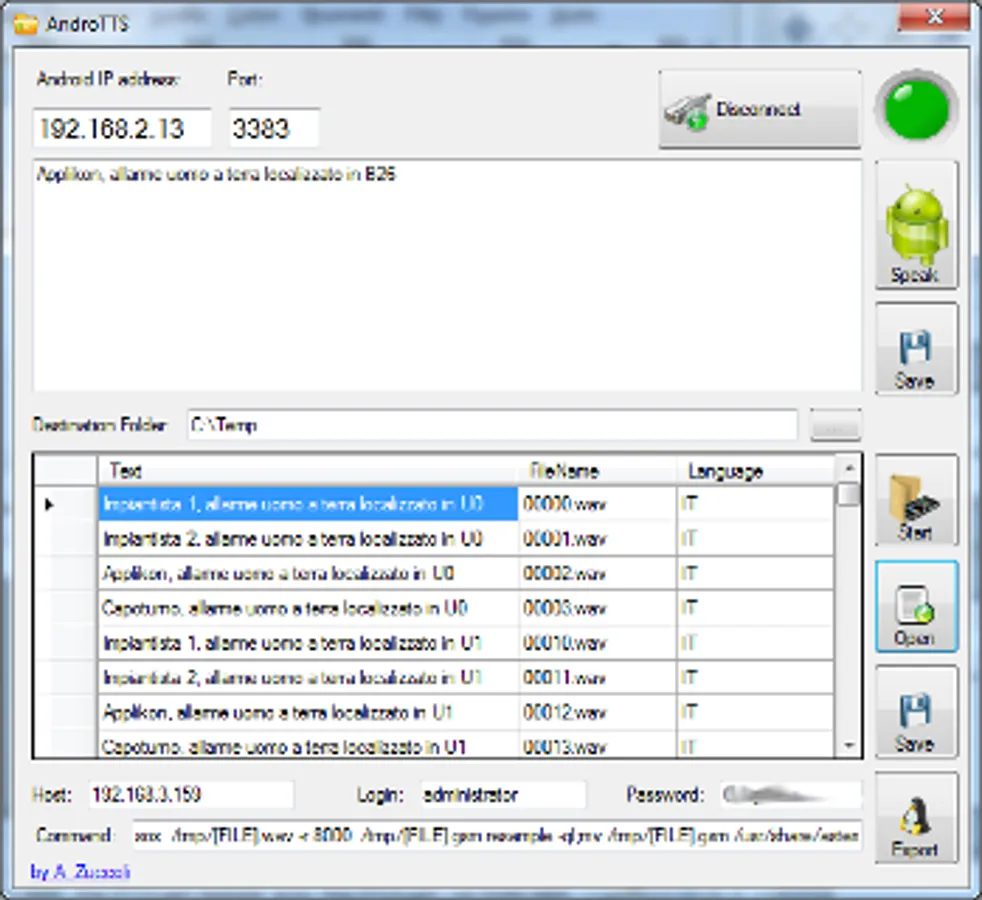Click the Android IP address field
The image size is (982, 900).
click(x=122, y=128)
